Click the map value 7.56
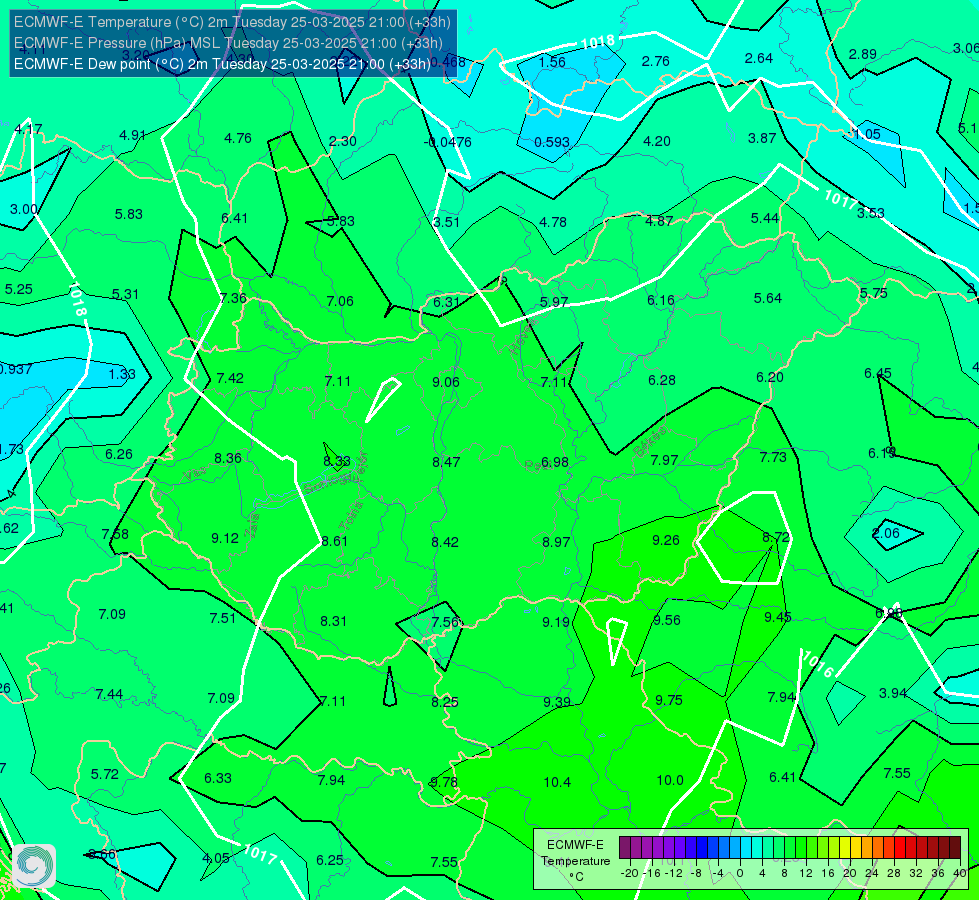The height and width of the screenshot is (900, 979). 446,622
